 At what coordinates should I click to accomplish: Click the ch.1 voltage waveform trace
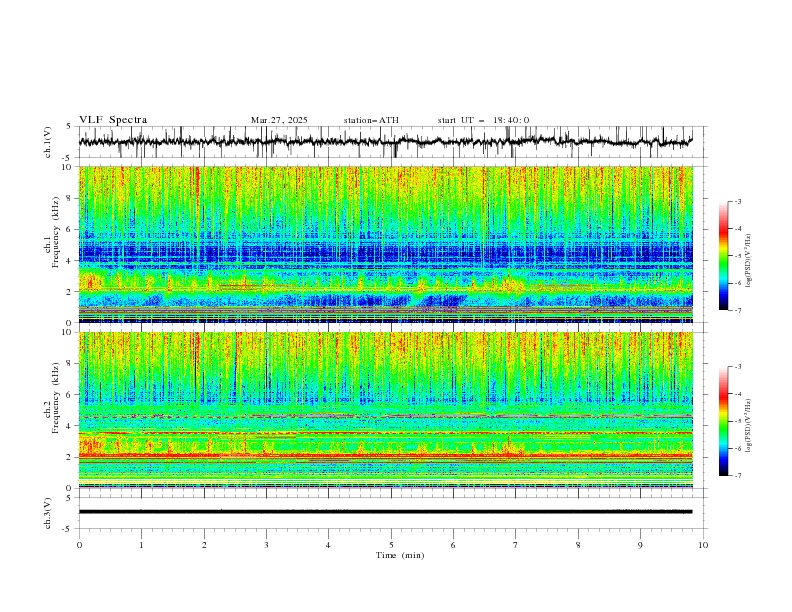[385, 141]
